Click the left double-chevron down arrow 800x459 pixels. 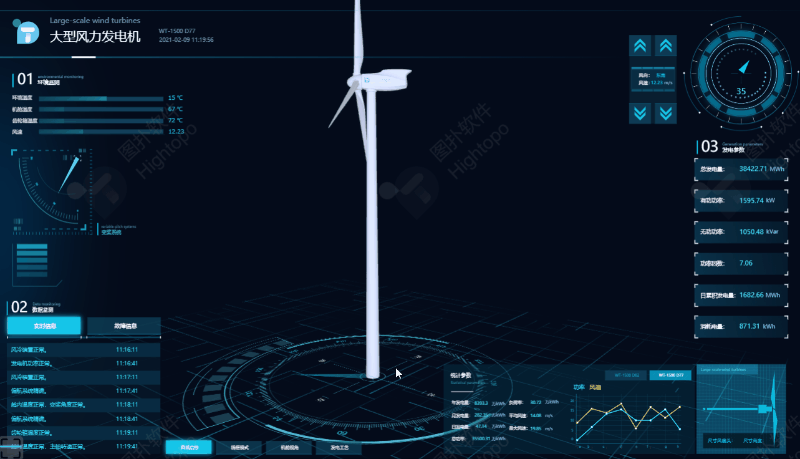641,112
